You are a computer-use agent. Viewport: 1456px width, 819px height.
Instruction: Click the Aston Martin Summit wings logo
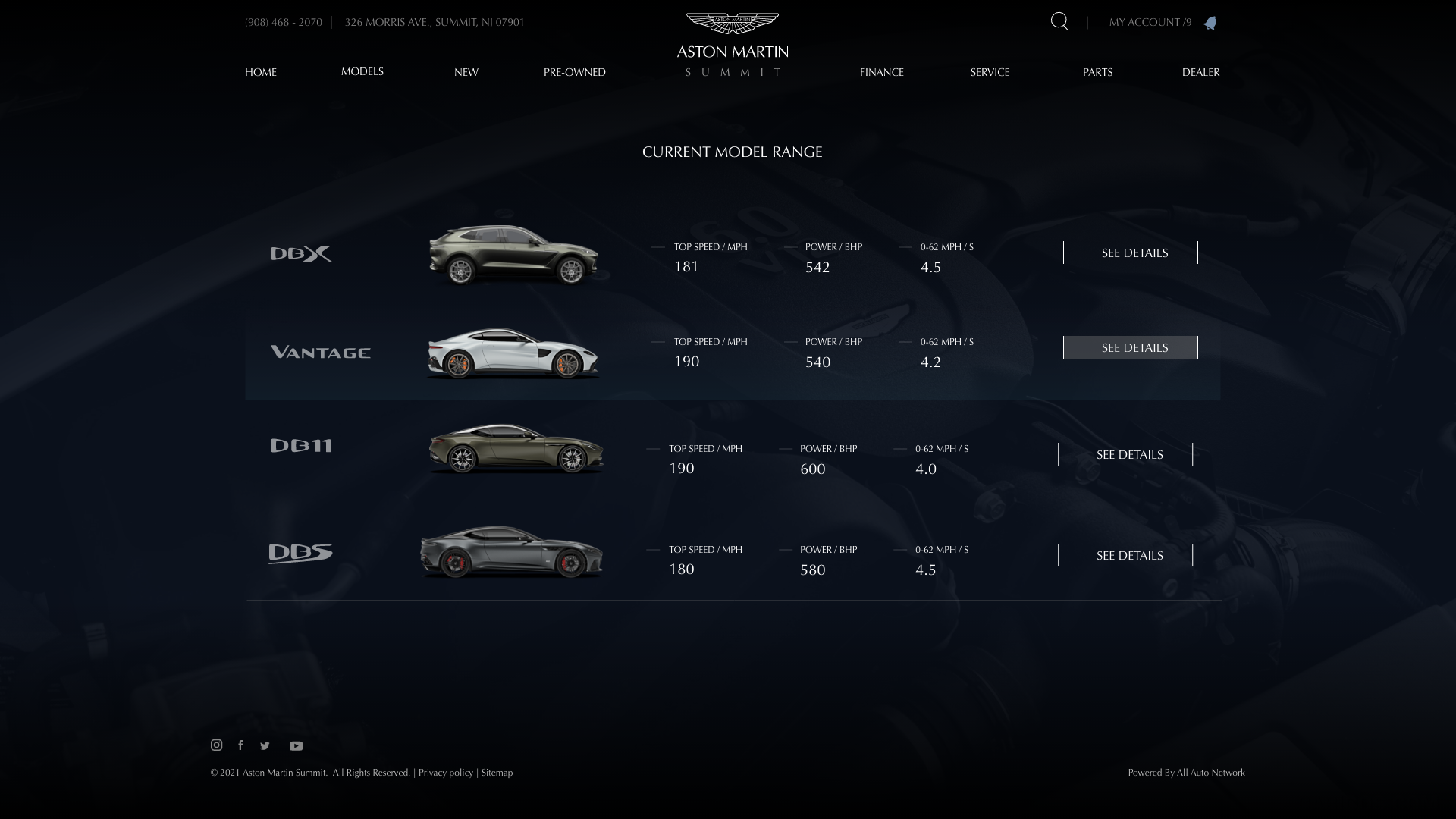733,45
